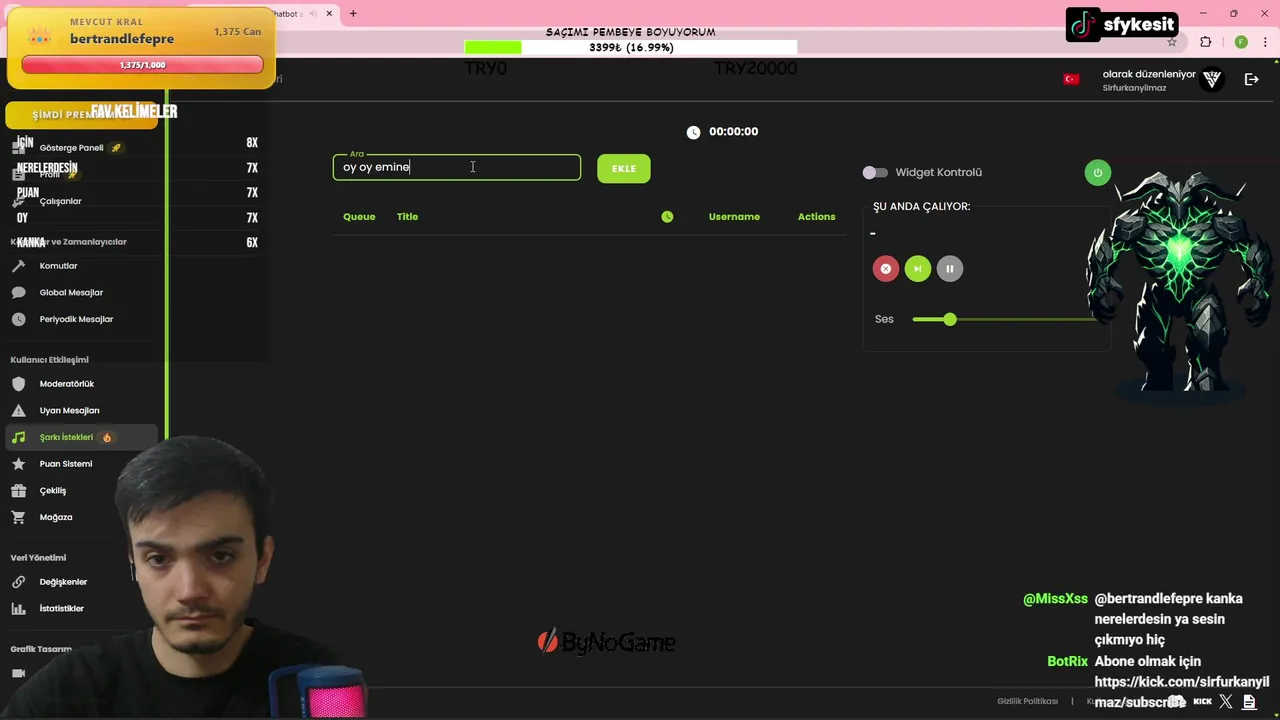Click the clock icon beside 00:00:00 timer

(694, 132)
